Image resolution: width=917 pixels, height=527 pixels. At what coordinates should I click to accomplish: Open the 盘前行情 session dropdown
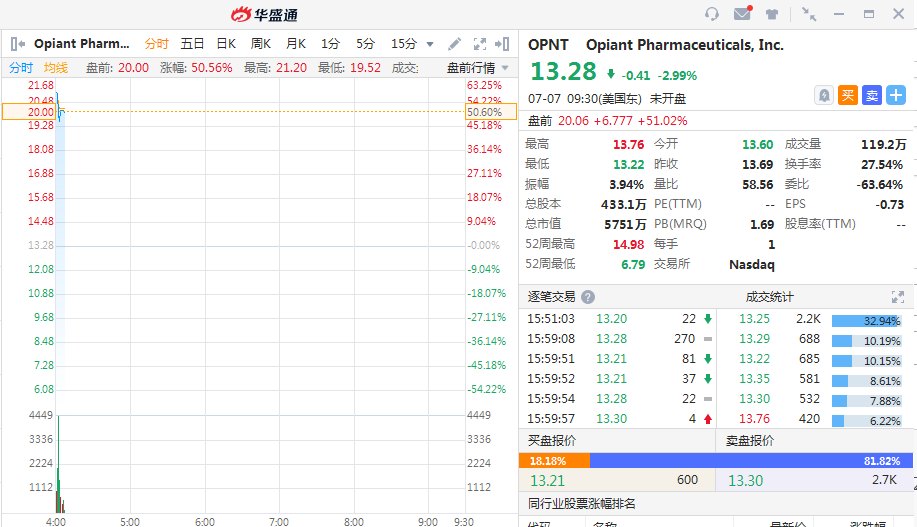coord(477,68)
